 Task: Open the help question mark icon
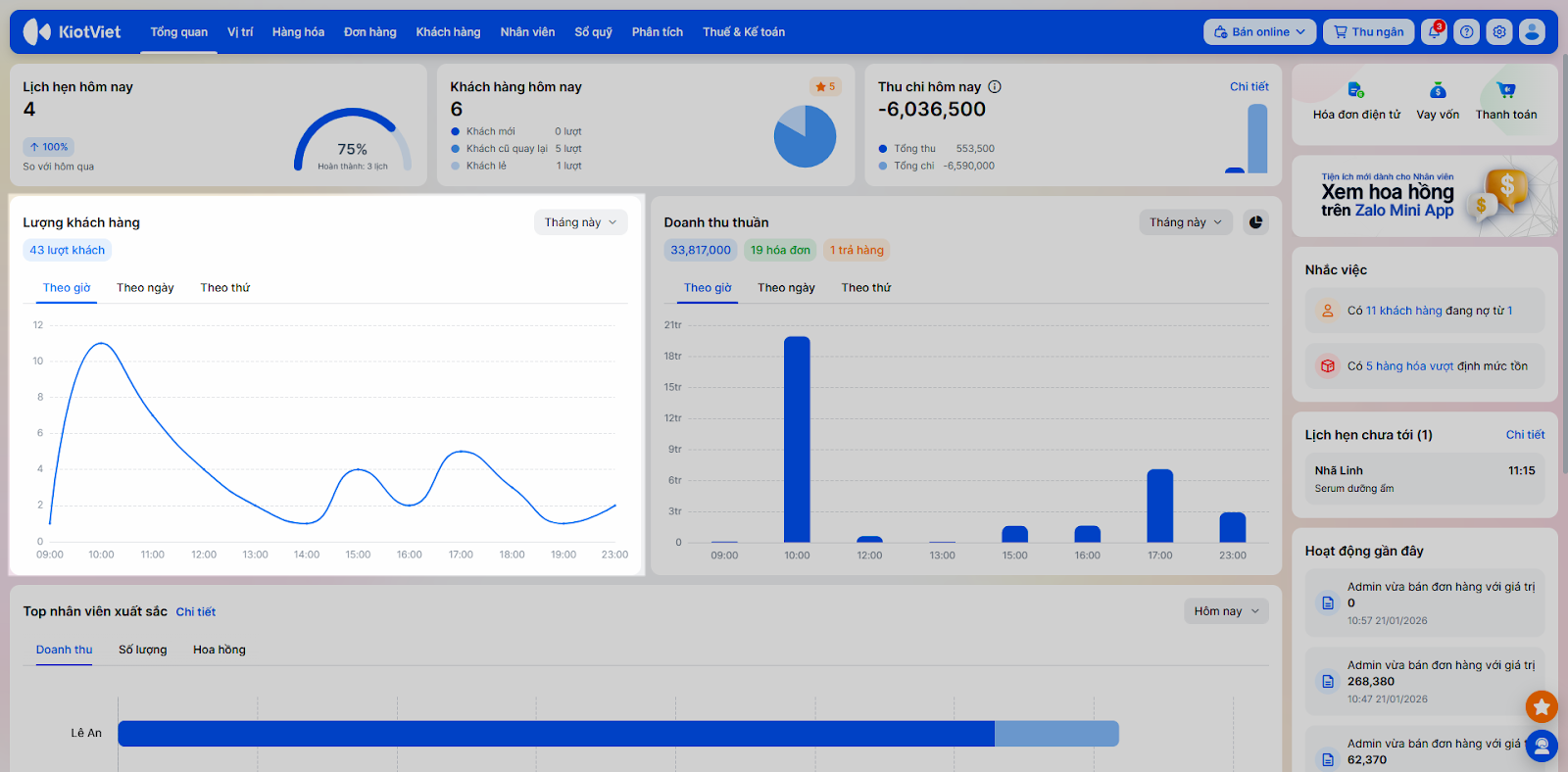1466,32
